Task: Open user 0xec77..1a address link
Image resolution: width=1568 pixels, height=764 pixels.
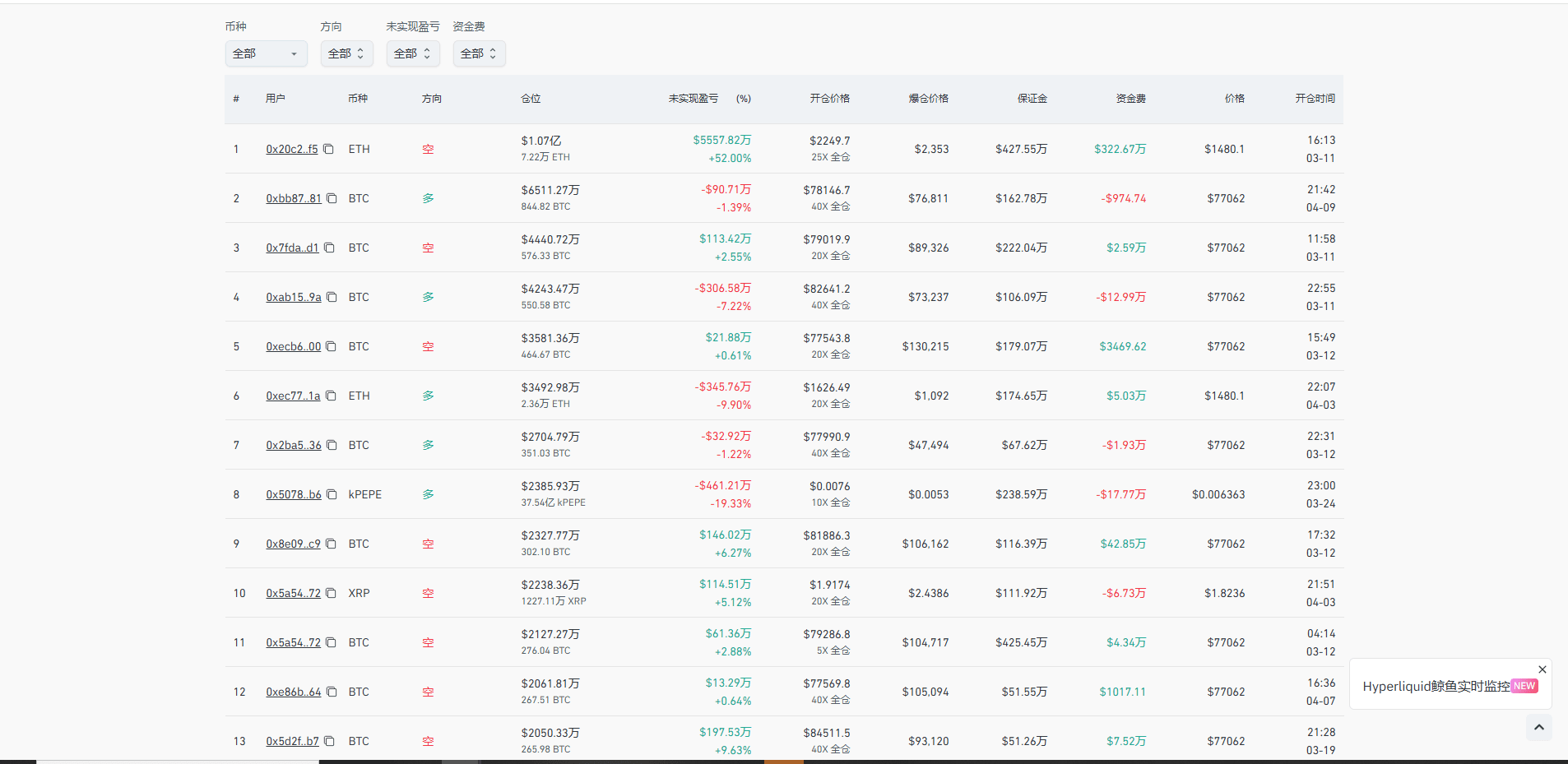Action: click(x=293, y=396)
